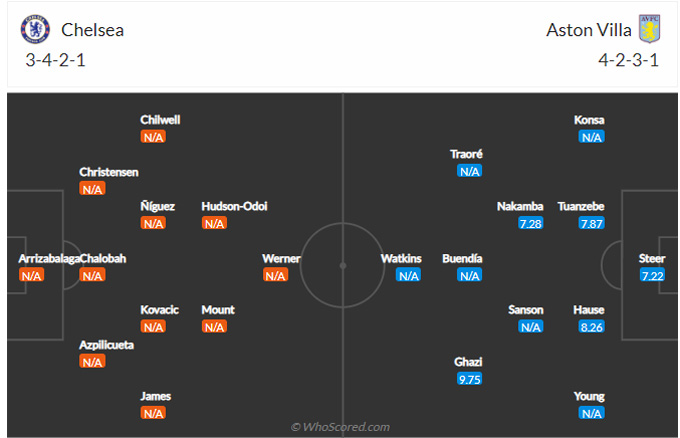Click Chilwell's orange N/A badge

pyautogui.click(x=153, y=137)
